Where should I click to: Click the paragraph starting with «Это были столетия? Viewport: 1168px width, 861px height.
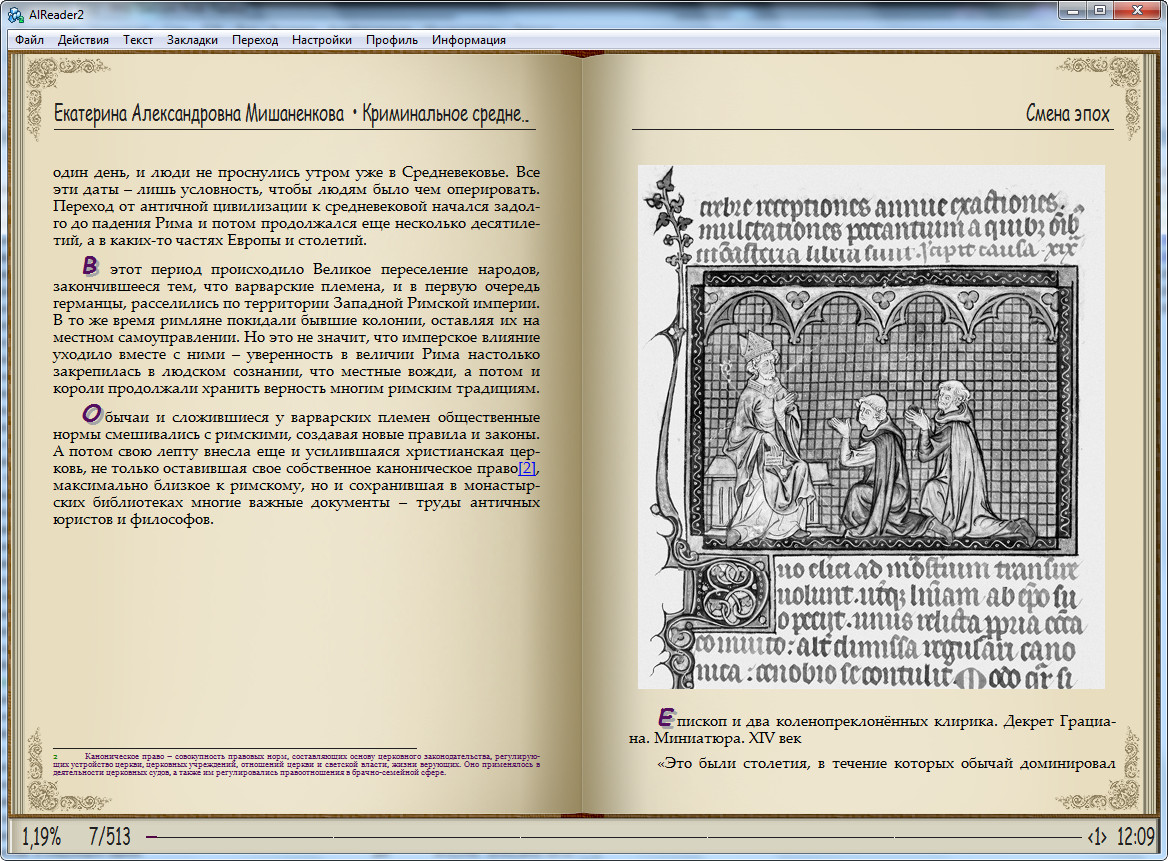tap(886, 763)
